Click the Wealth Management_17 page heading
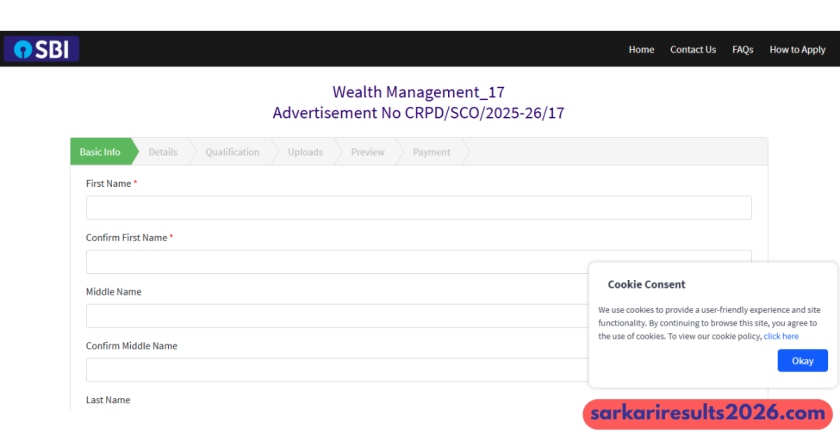The width and height of the screenshot is (840, 441). [418, 92]
